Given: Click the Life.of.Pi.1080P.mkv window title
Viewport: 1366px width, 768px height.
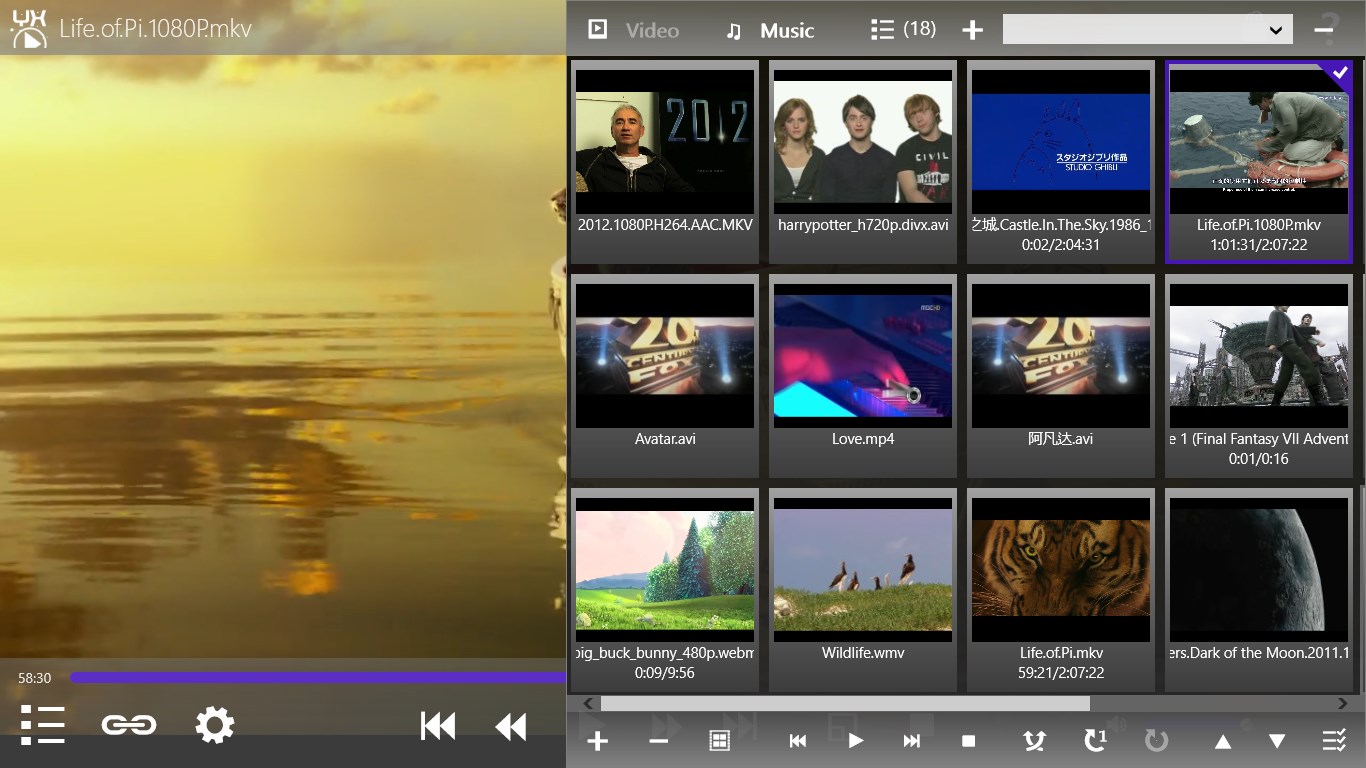Looking at the screenshot, I should click(x=155, y=28).
